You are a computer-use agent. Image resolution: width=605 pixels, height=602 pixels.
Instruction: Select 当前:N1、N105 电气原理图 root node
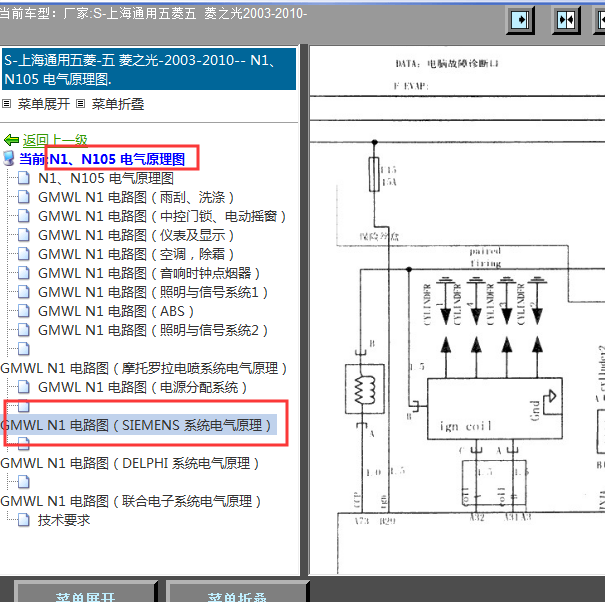click(x=102, y=159)
